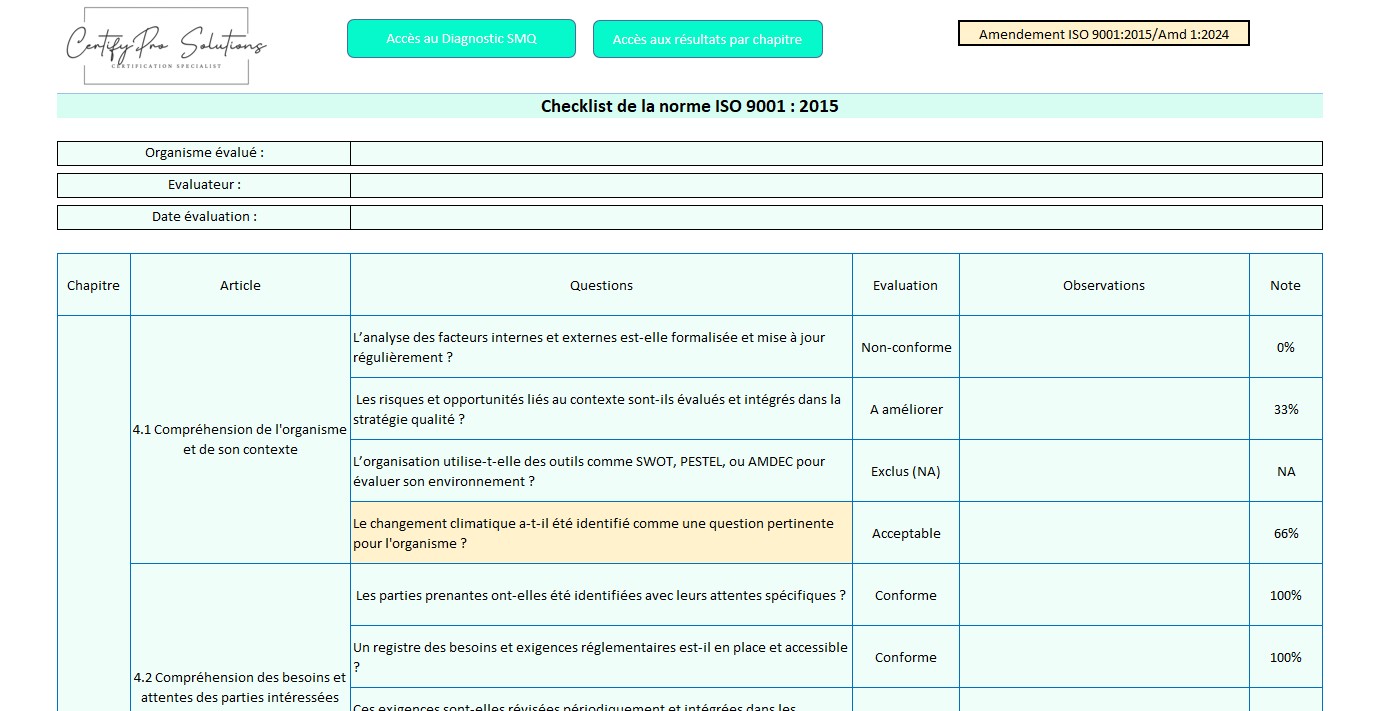Select 100% note for parties prenantes row
Image resolution: width=1374 pixels, height=711 pixels.
[1286, 595]
